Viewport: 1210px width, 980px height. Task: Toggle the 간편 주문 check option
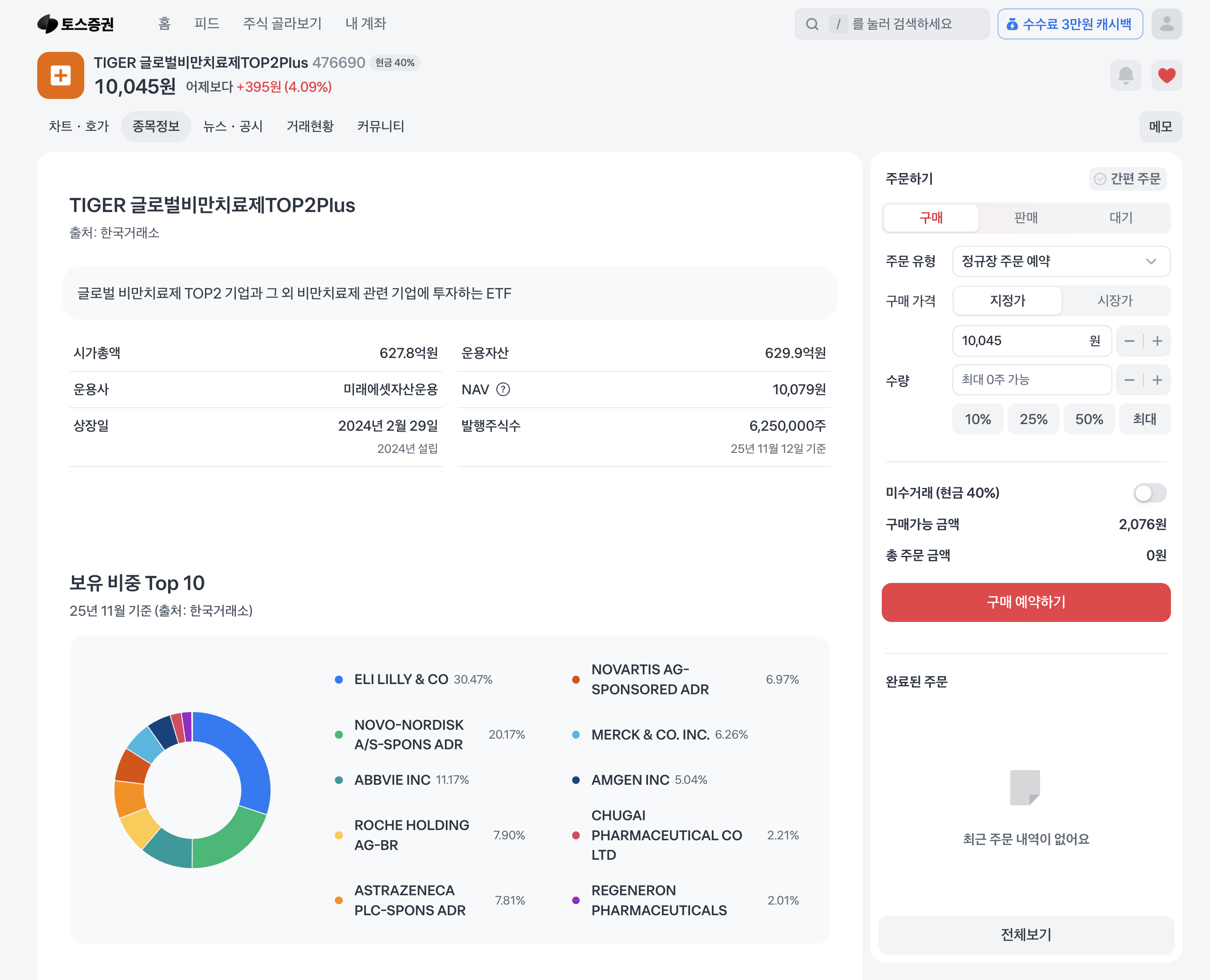(x=1127, y=179)
